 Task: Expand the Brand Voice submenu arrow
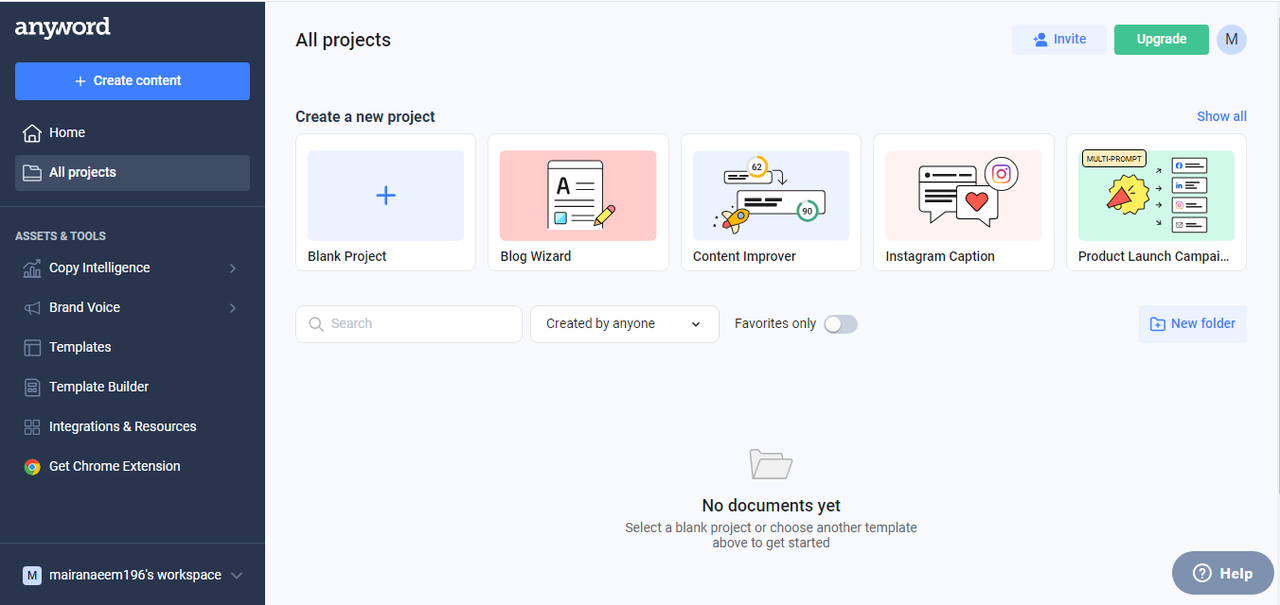232,308
